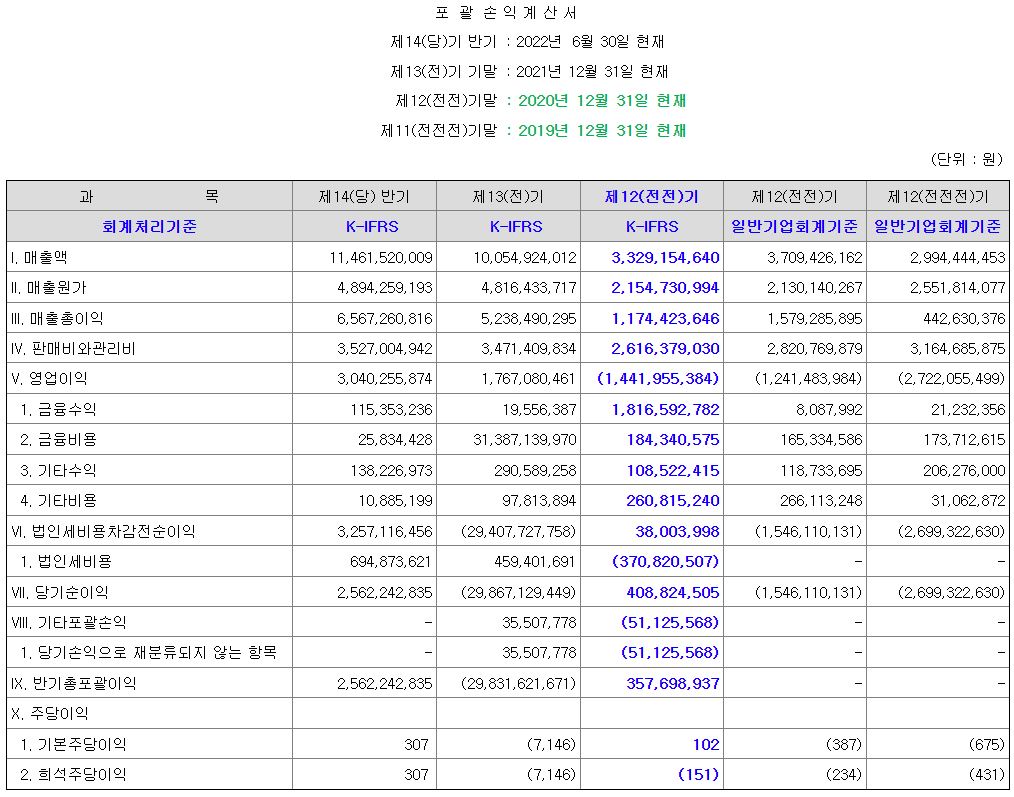The width and height of the screenshot is (1014, 797).
Task: Select the value 3,527,004,942
Action: 385,349
